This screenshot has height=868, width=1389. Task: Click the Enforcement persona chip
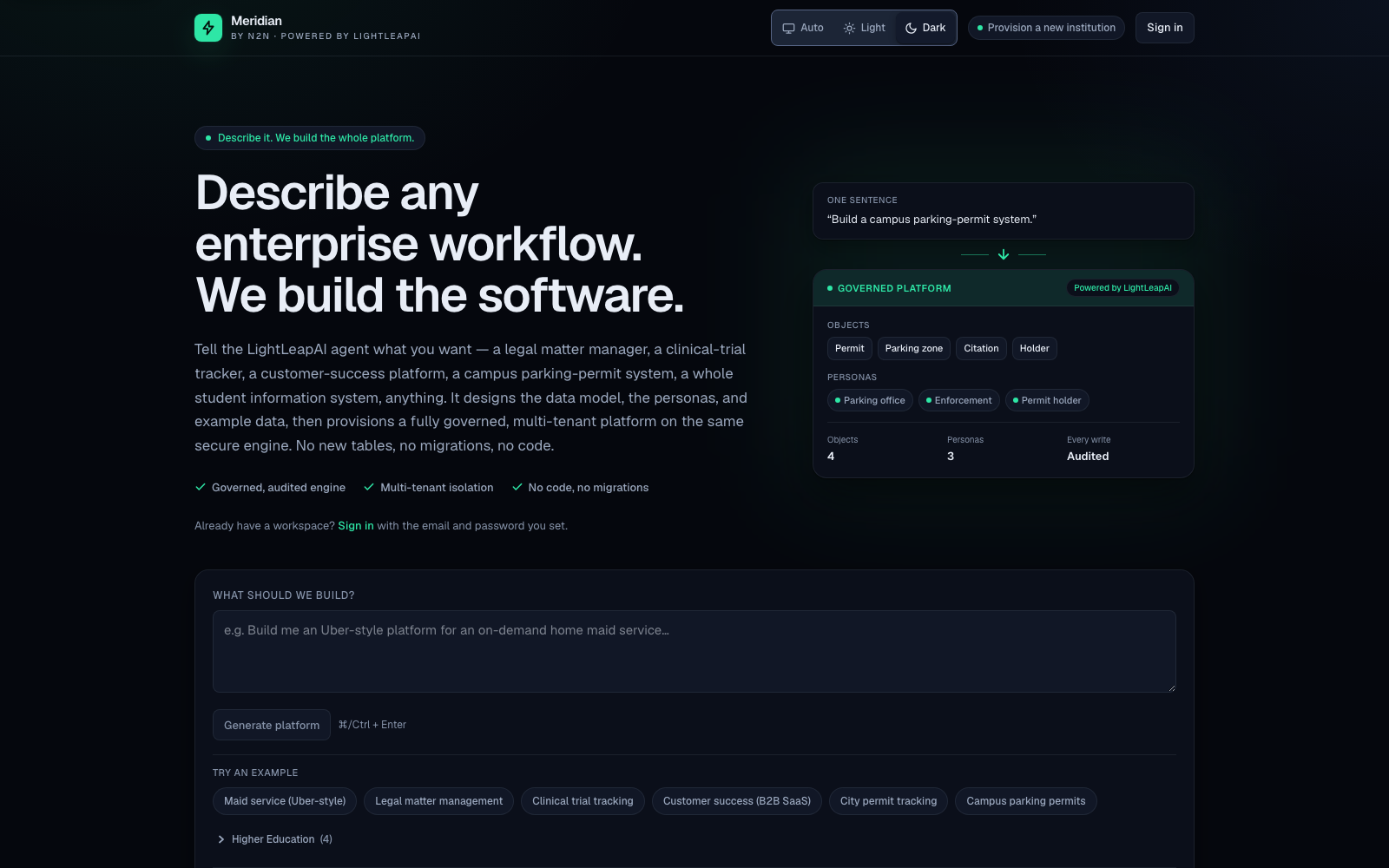coord(959,400)
